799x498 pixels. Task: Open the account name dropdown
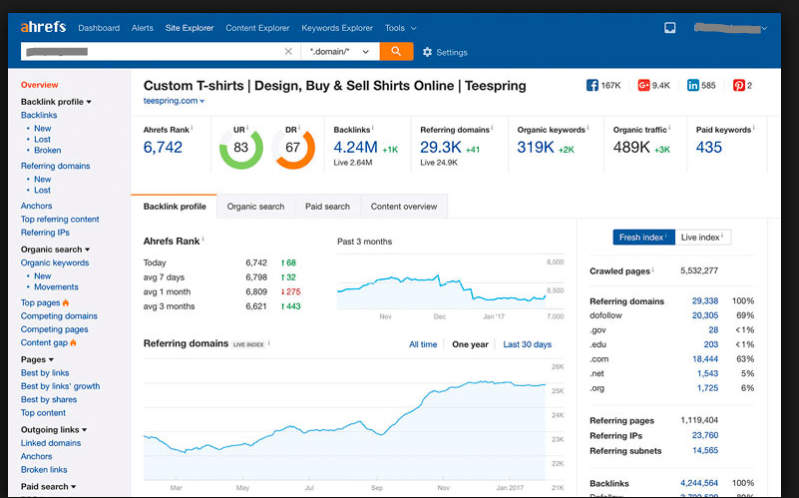[x=730, y=28]
